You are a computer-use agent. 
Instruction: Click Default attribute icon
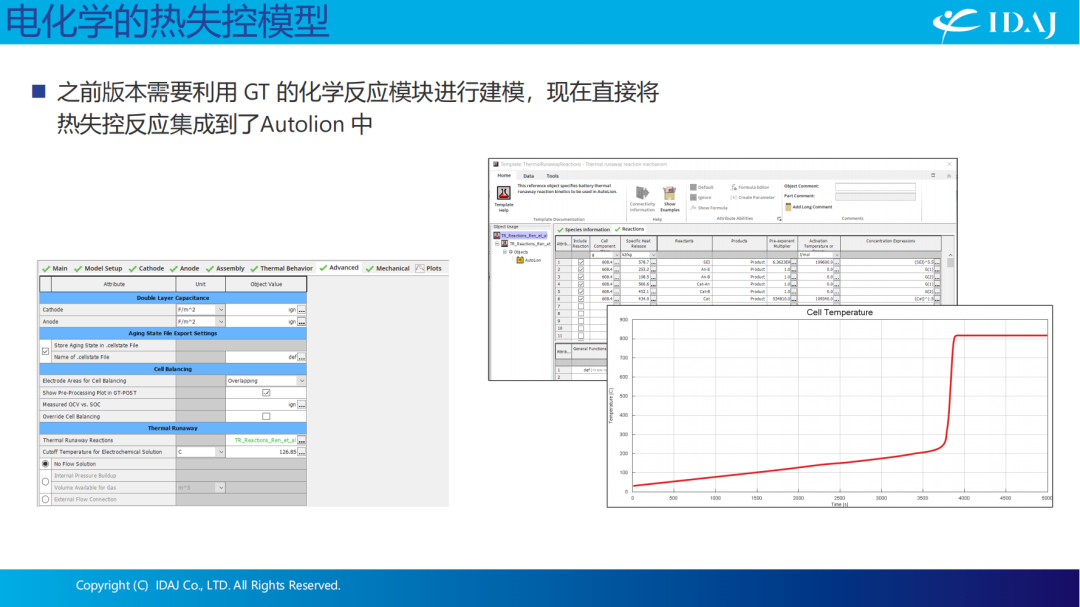coord(693,187)
